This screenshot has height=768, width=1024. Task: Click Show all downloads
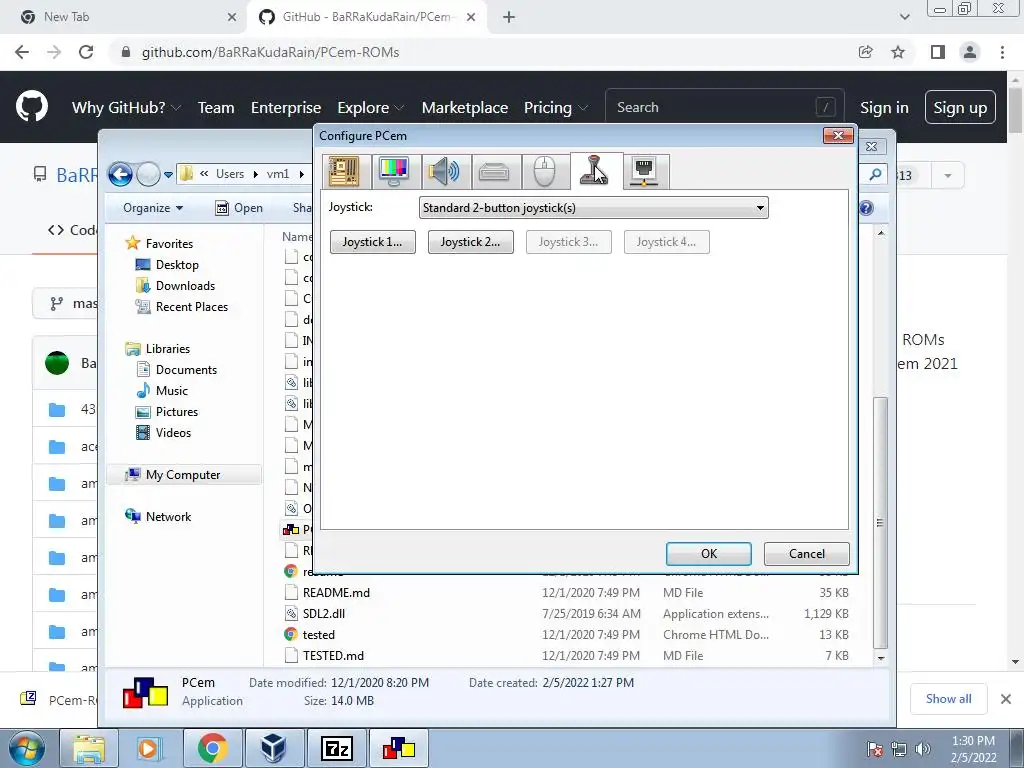[948, 699]
